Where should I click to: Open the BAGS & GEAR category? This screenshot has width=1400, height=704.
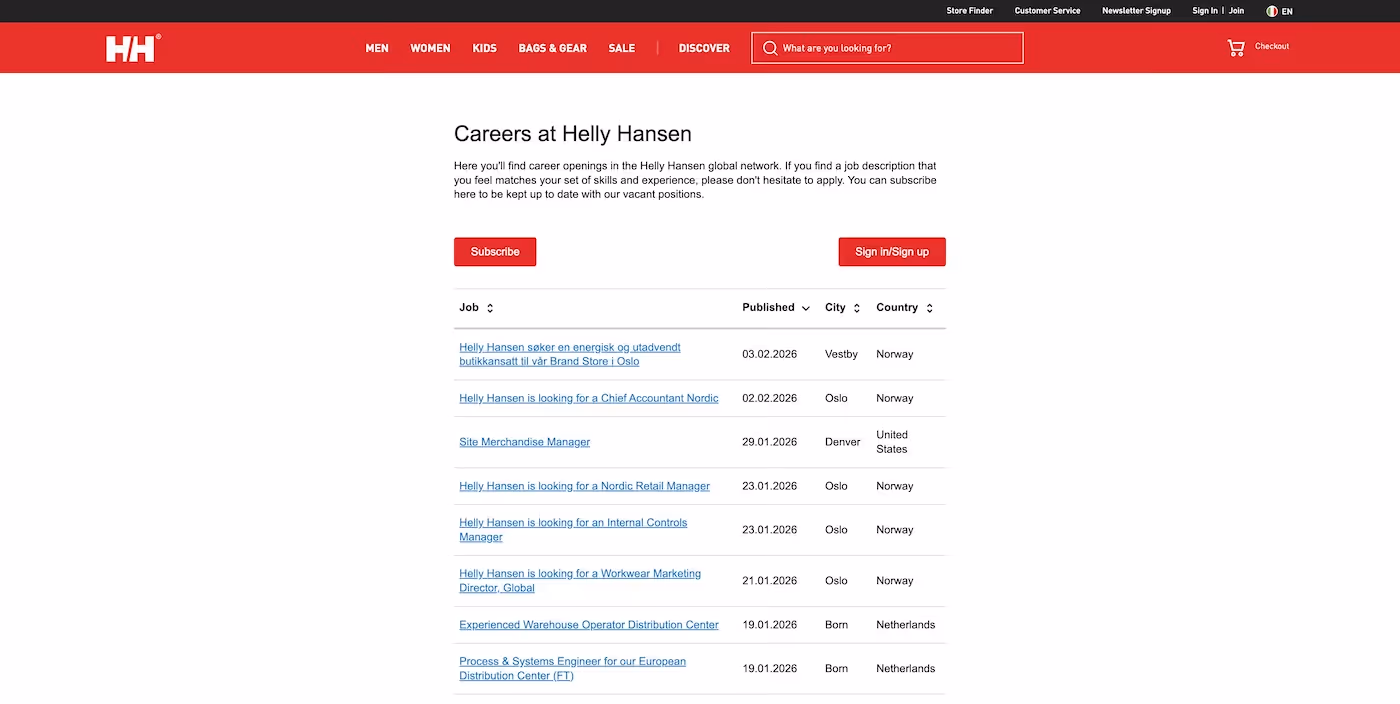pos(552,47)
